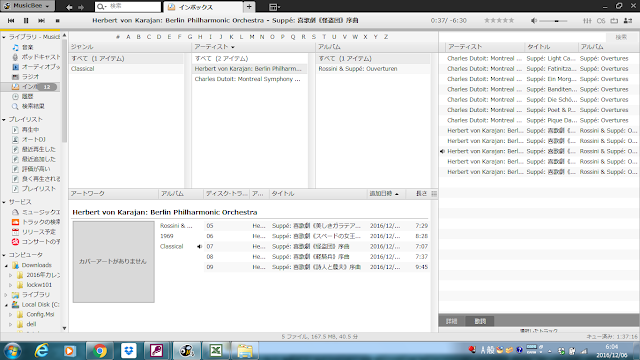Navigate forward with the right arrow
The image size is (640, 360).
[81, 7]
